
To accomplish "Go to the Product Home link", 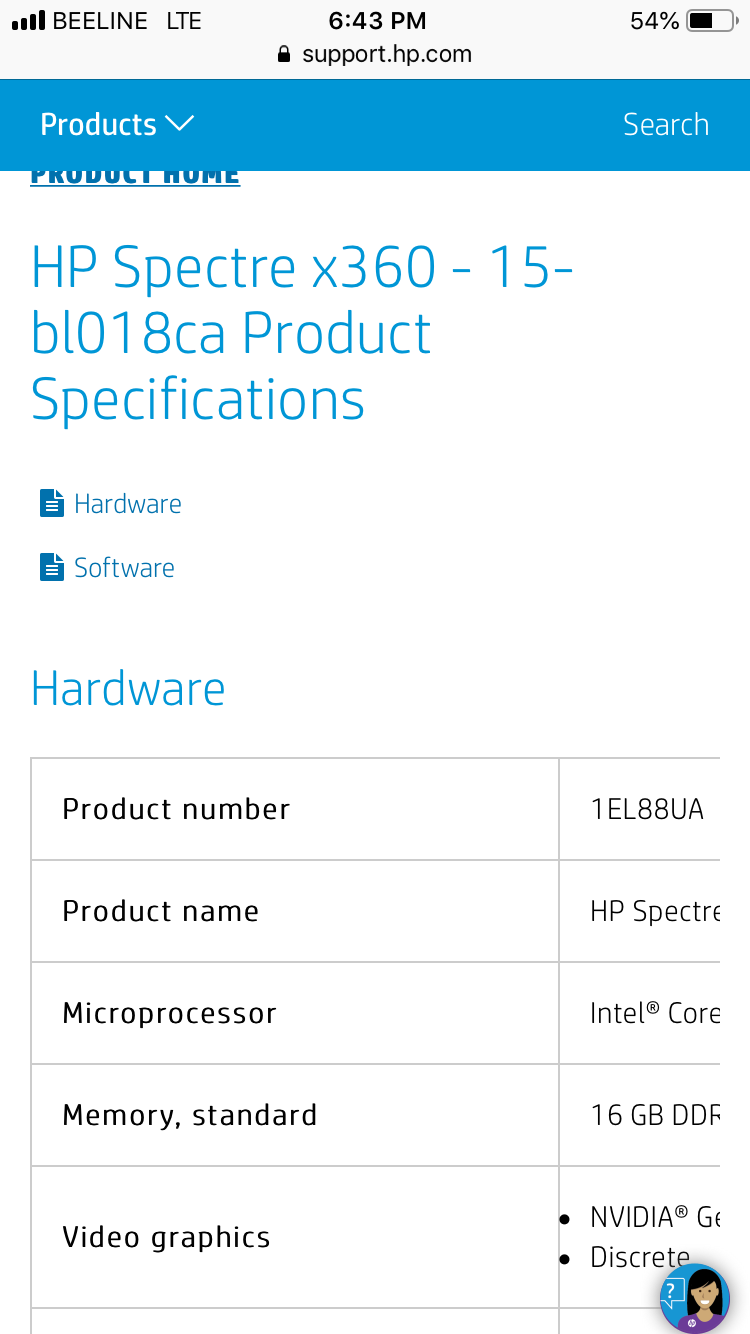I will 135,177.
